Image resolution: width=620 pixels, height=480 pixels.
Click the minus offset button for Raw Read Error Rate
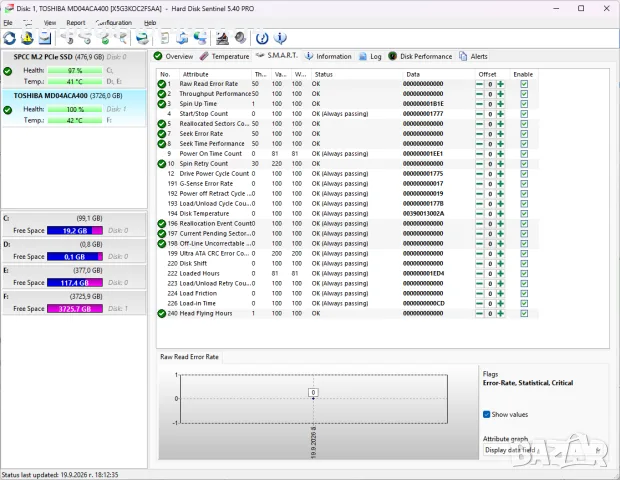click(479, 84)
